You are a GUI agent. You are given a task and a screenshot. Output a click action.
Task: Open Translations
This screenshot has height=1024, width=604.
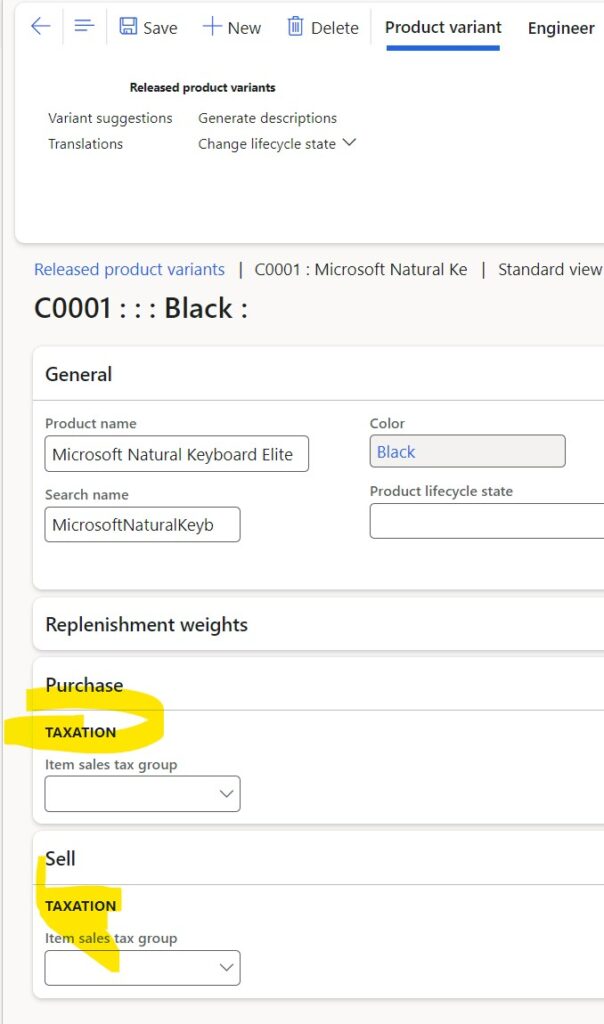85,144
